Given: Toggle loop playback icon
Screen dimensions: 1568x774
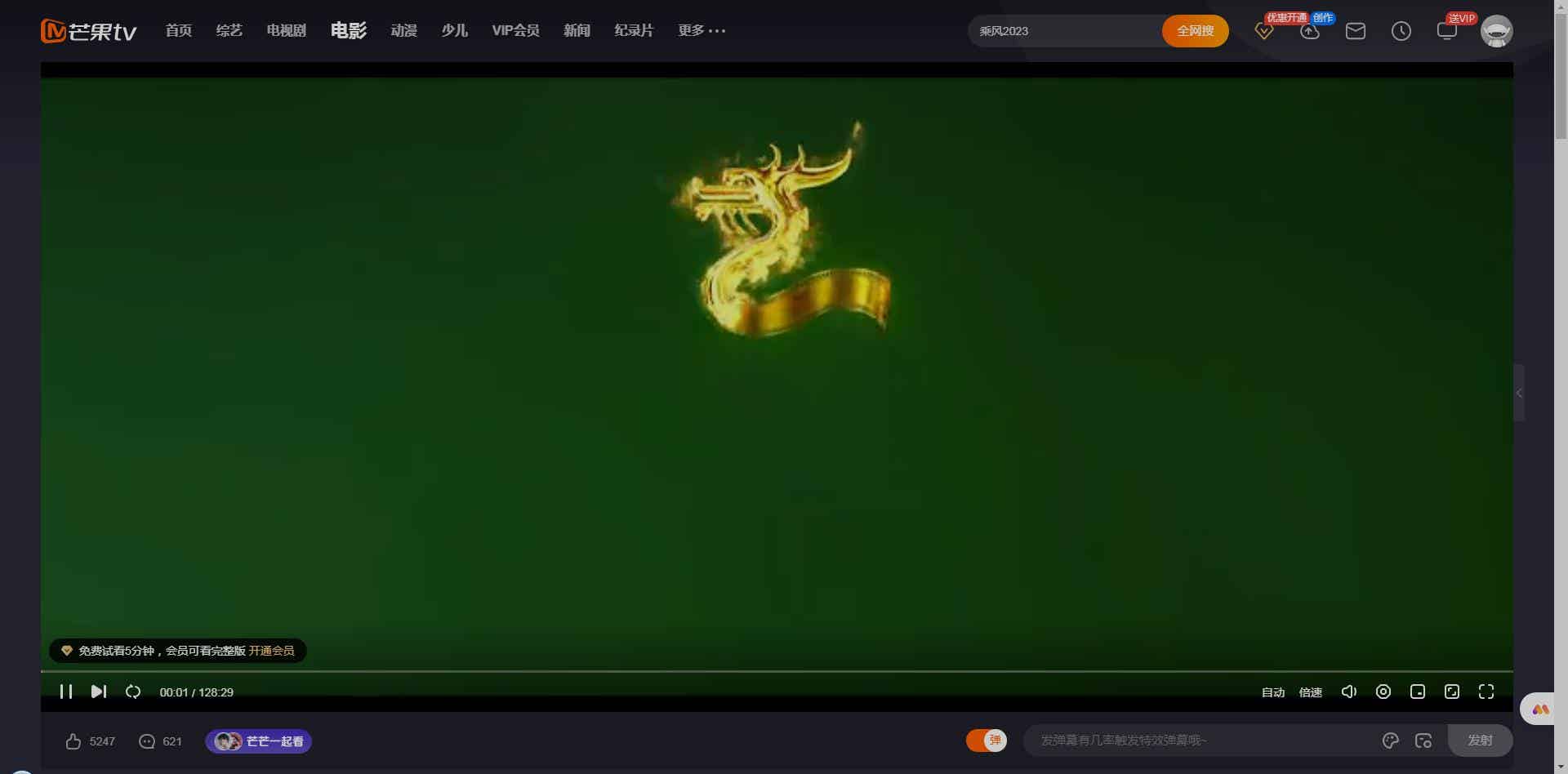Looking at the screenshot, I should (133, 692).
